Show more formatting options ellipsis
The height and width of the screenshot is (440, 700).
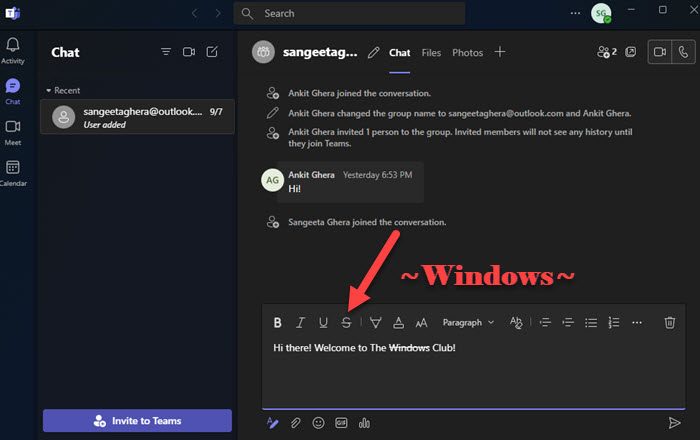(637, 322)
